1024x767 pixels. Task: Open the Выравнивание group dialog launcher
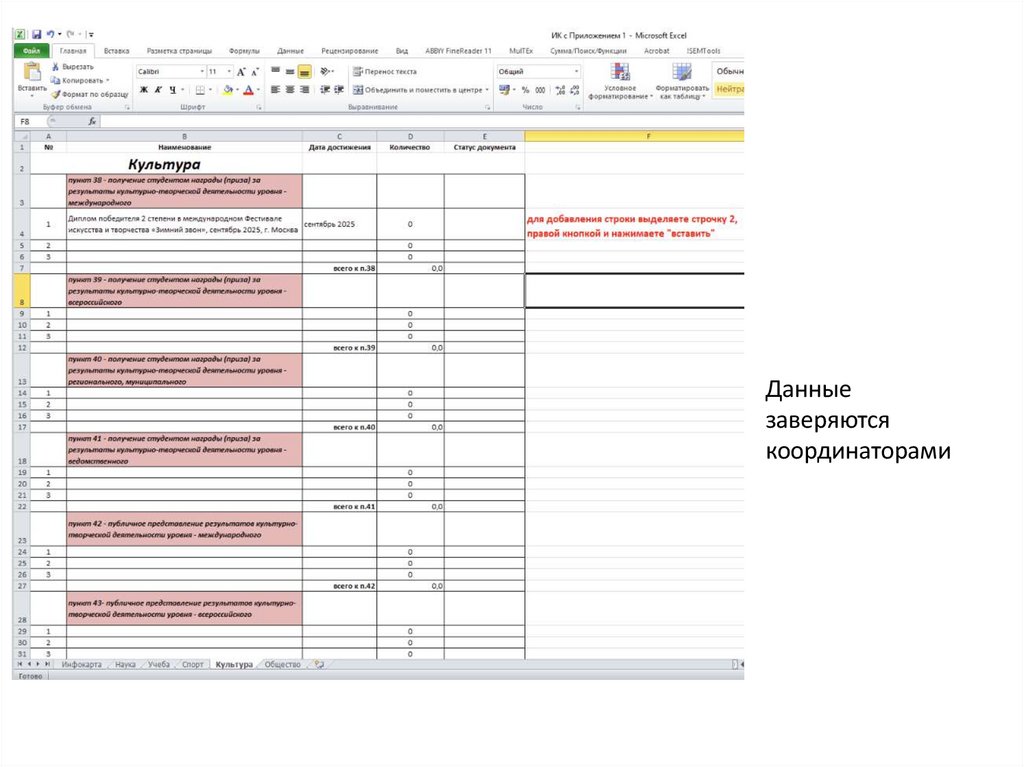point(488,107)
